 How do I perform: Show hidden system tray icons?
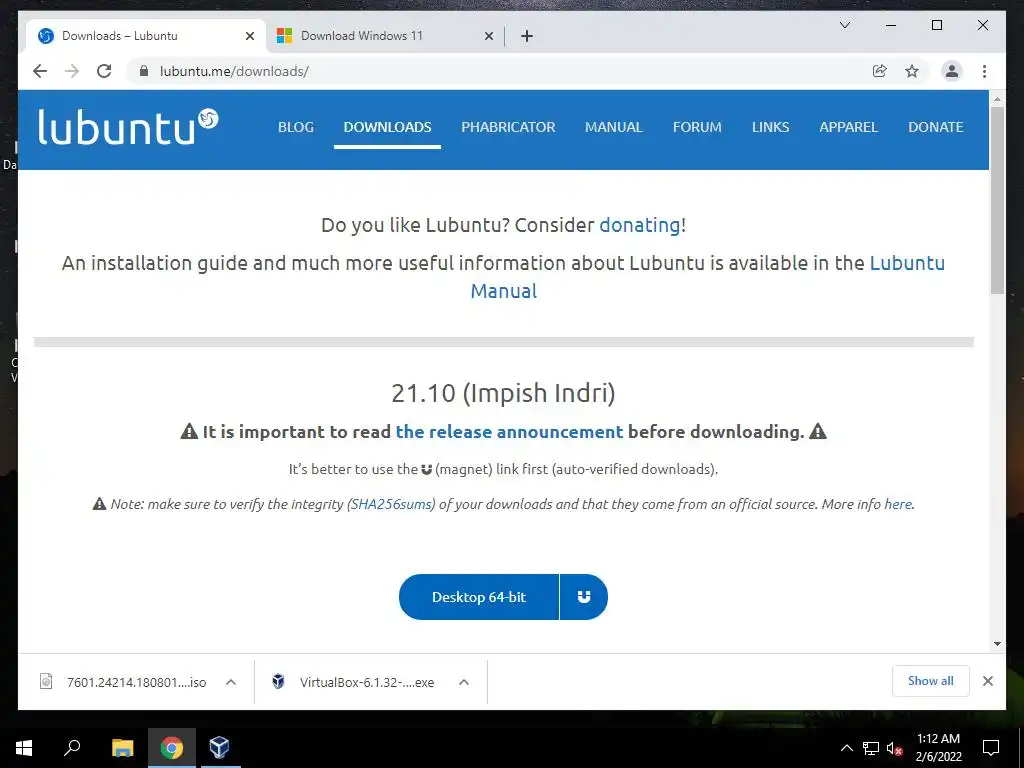(x=846, y=748)
